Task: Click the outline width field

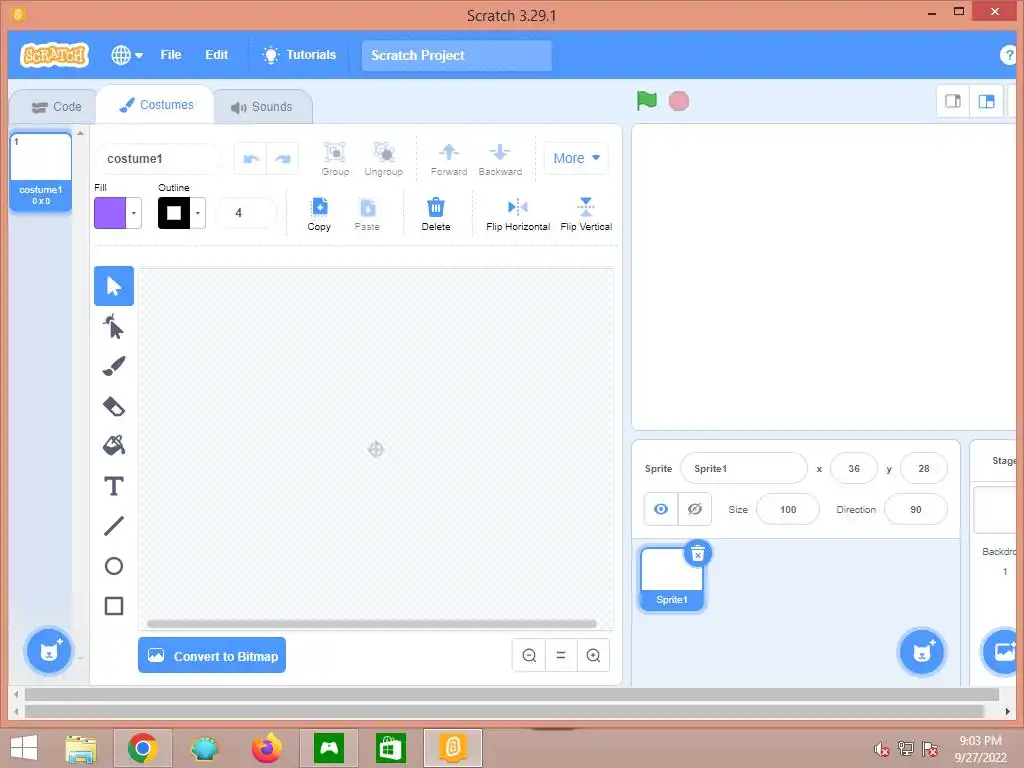Action: click(246, 213)
